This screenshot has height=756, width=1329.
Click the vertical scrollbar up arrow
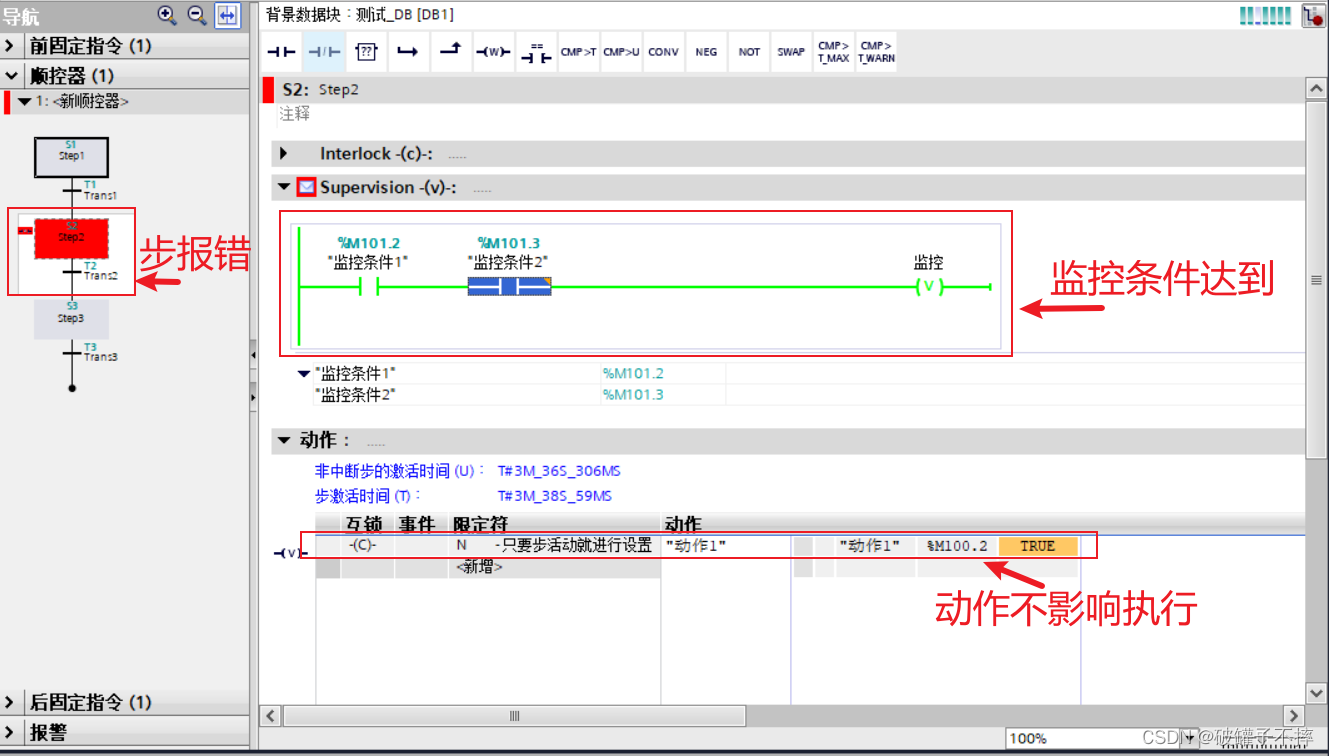[1317, 89]
